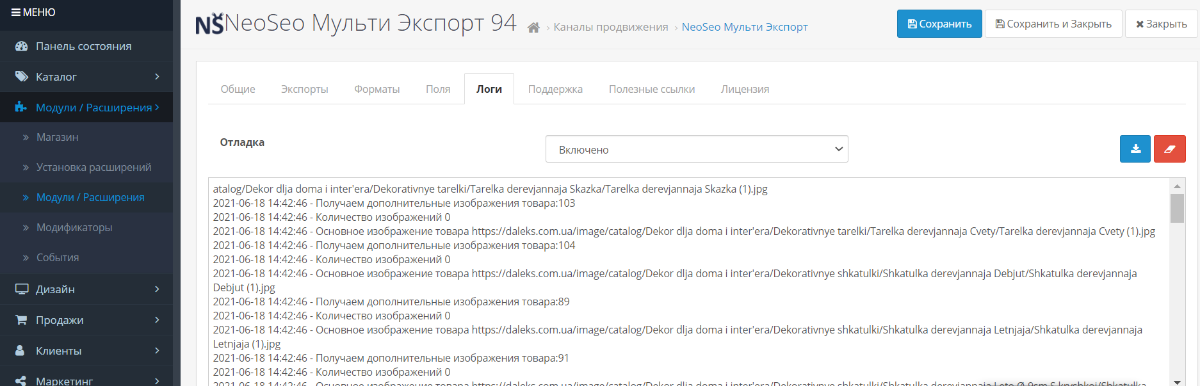Expand the Дизайн menu chevron
1200x386 pixels.
pyautogui.click(x=157, y=289)
